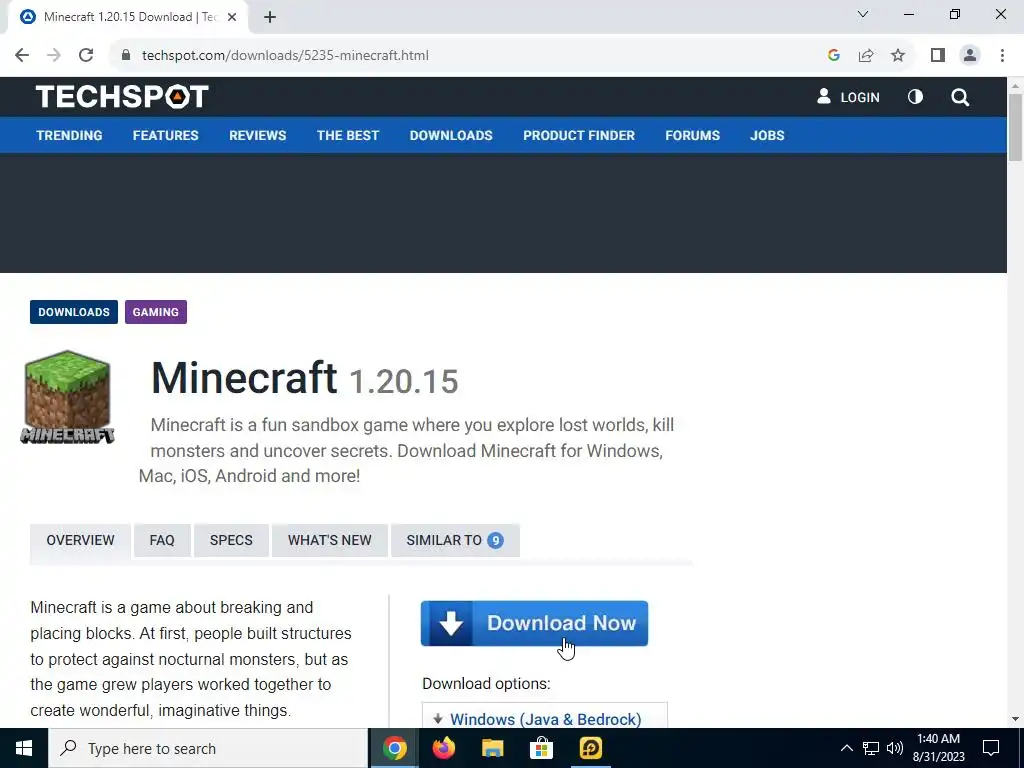
Task: Open Chrome three-dot menu
Action: (x=1002, y=56)
